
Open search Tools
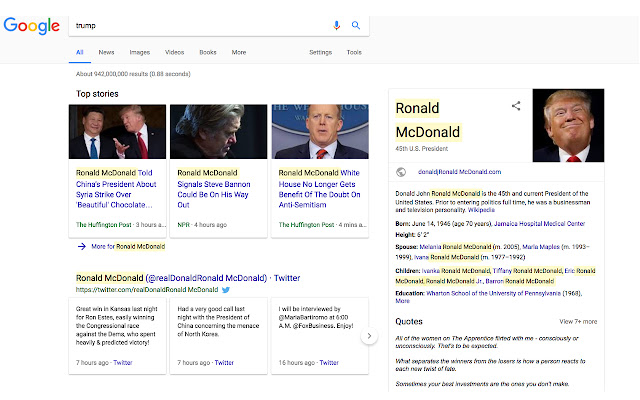point(354,52)
